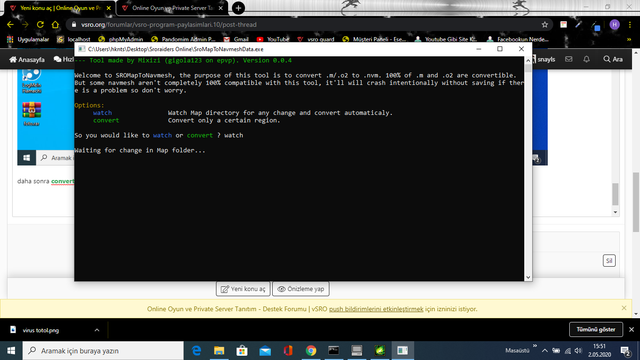Click the taskbar search box
This screenshot has height=360, width=640.
pyautogui.click(x=103, y=351)
